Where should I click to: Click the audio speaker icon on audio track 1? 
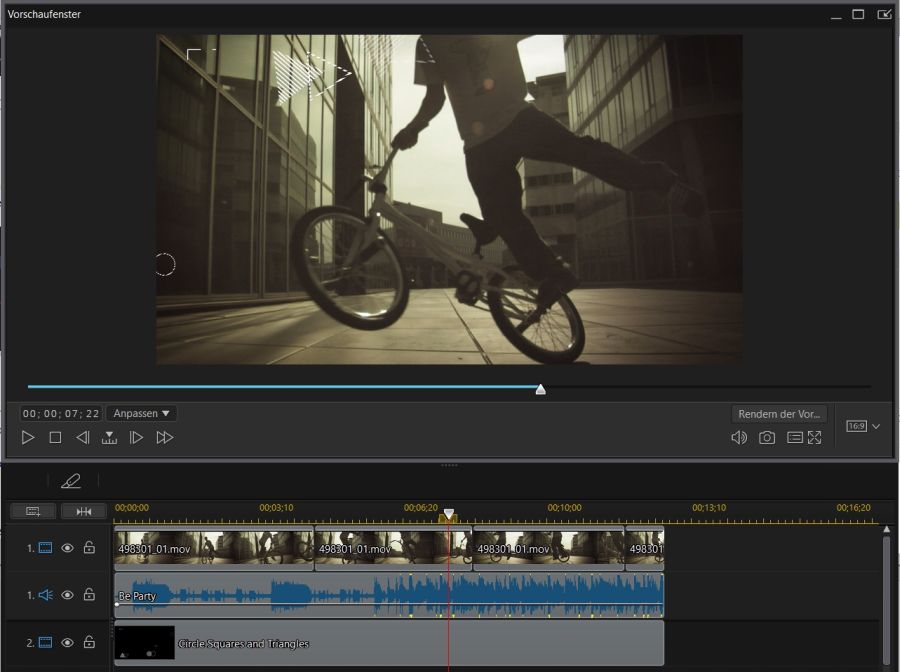click(44, 594)
